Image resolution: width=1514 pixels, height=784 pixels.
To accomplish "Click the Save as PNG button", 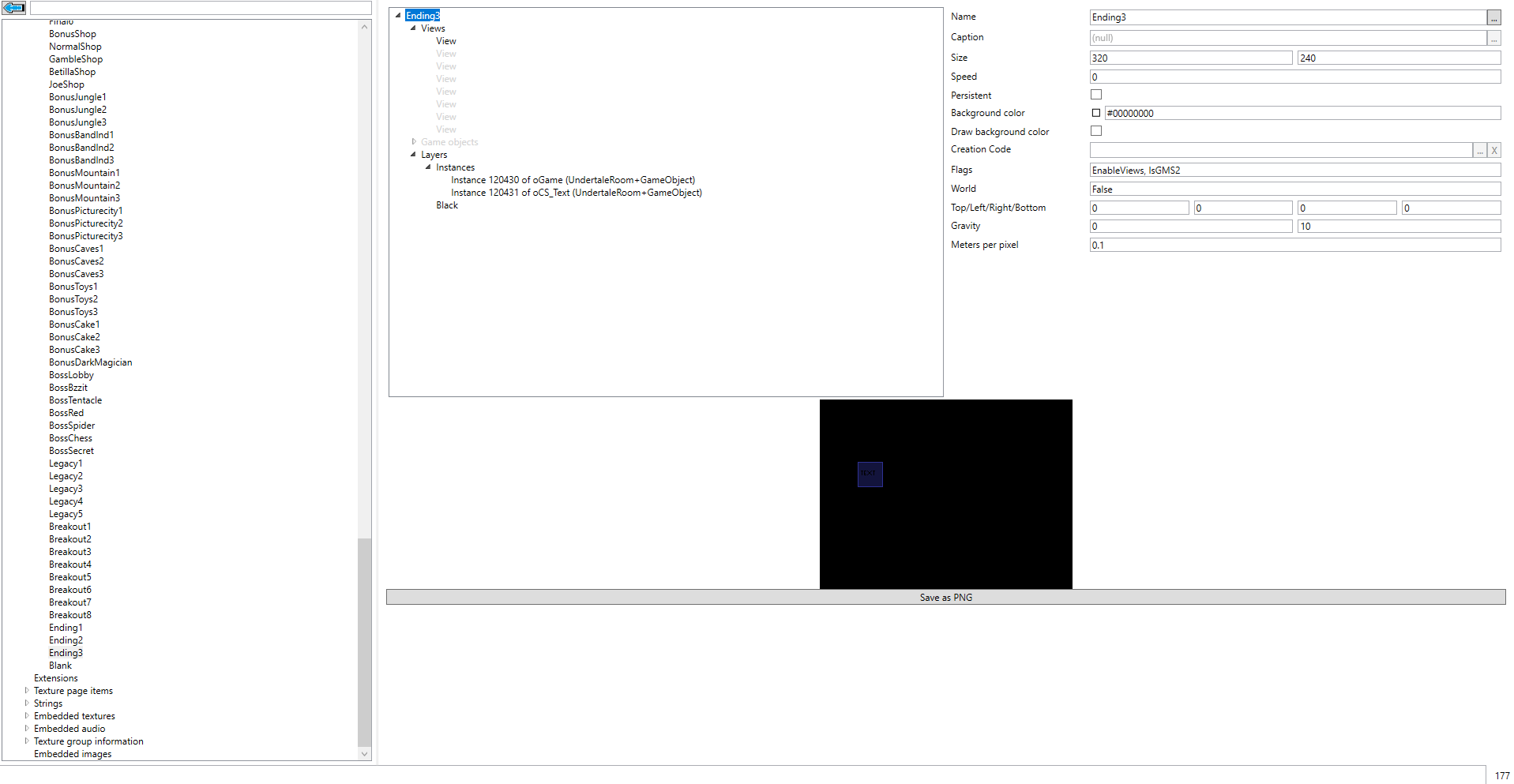I will click(945, 598).
